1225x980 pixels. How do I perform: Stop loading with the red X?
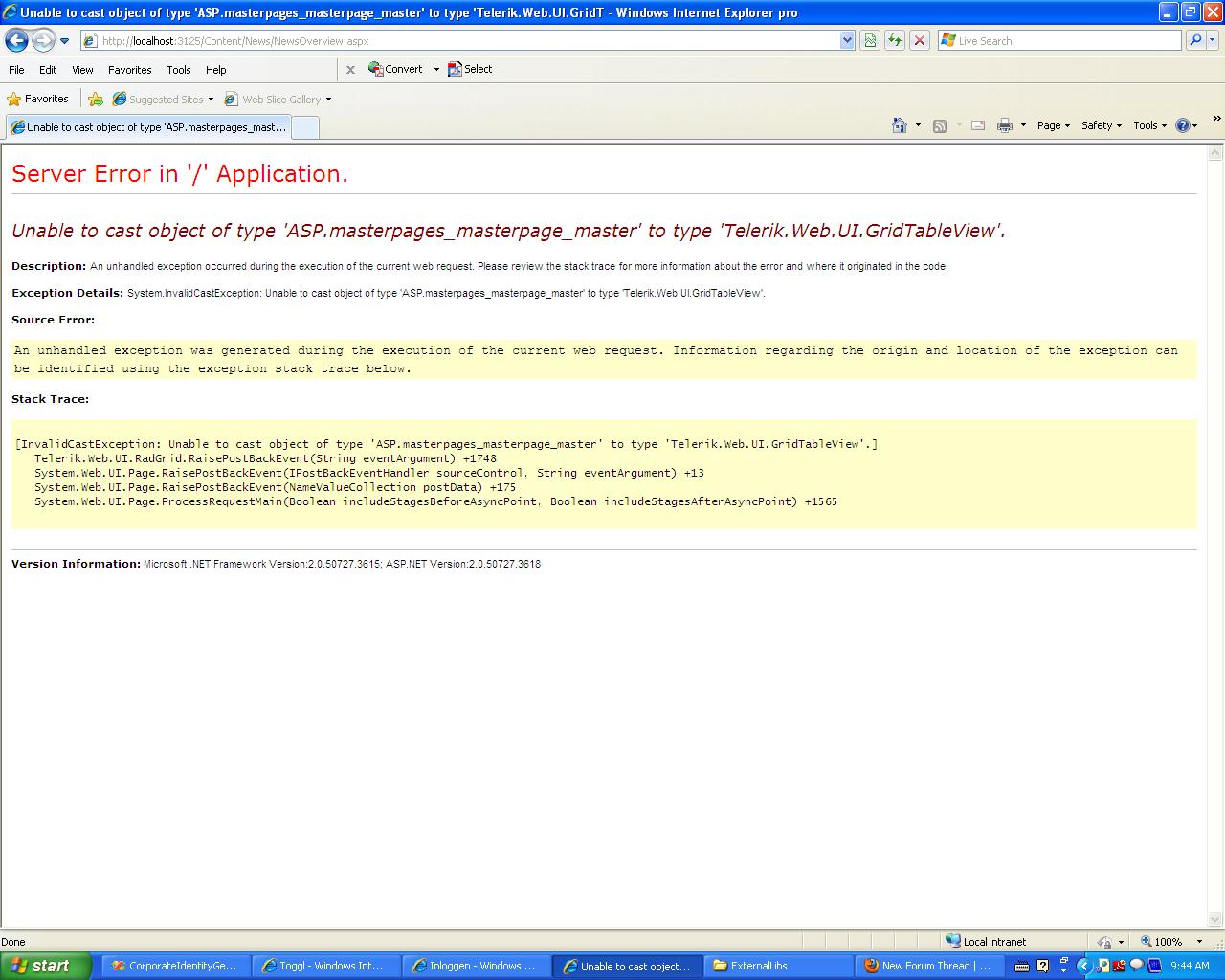(920, 40)
